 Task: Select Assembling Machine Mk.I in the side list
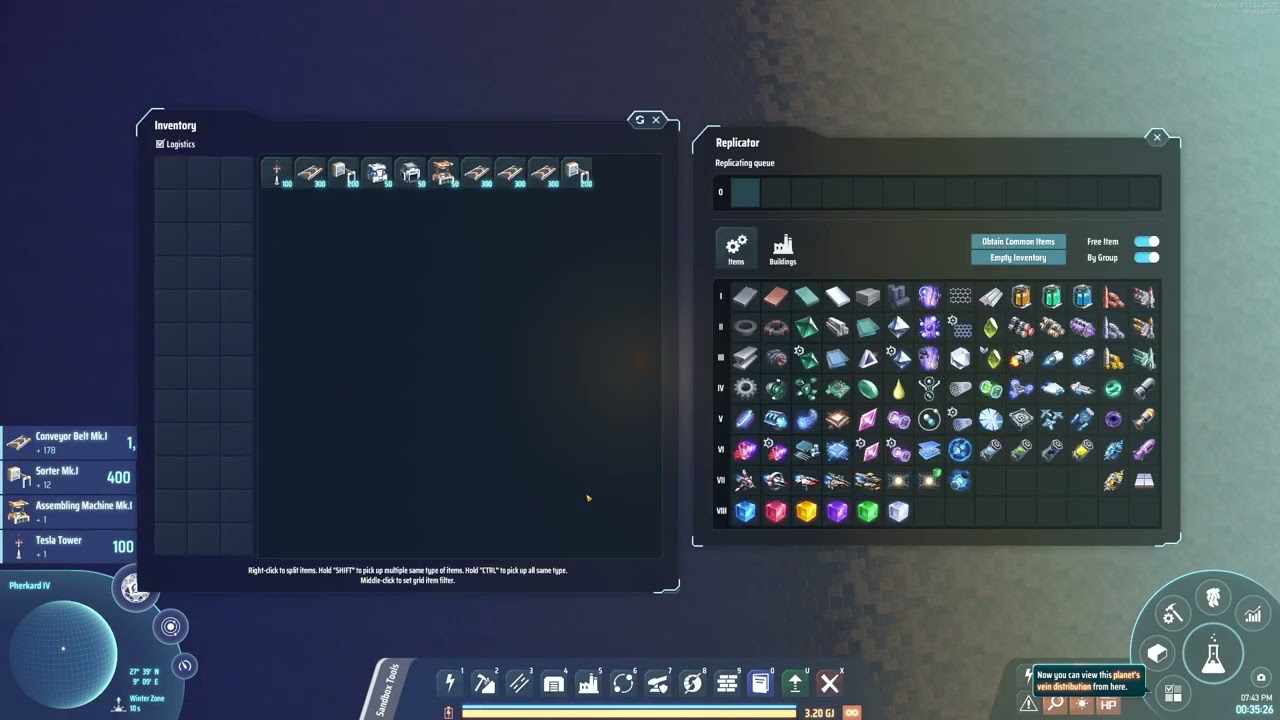(68, 511)
